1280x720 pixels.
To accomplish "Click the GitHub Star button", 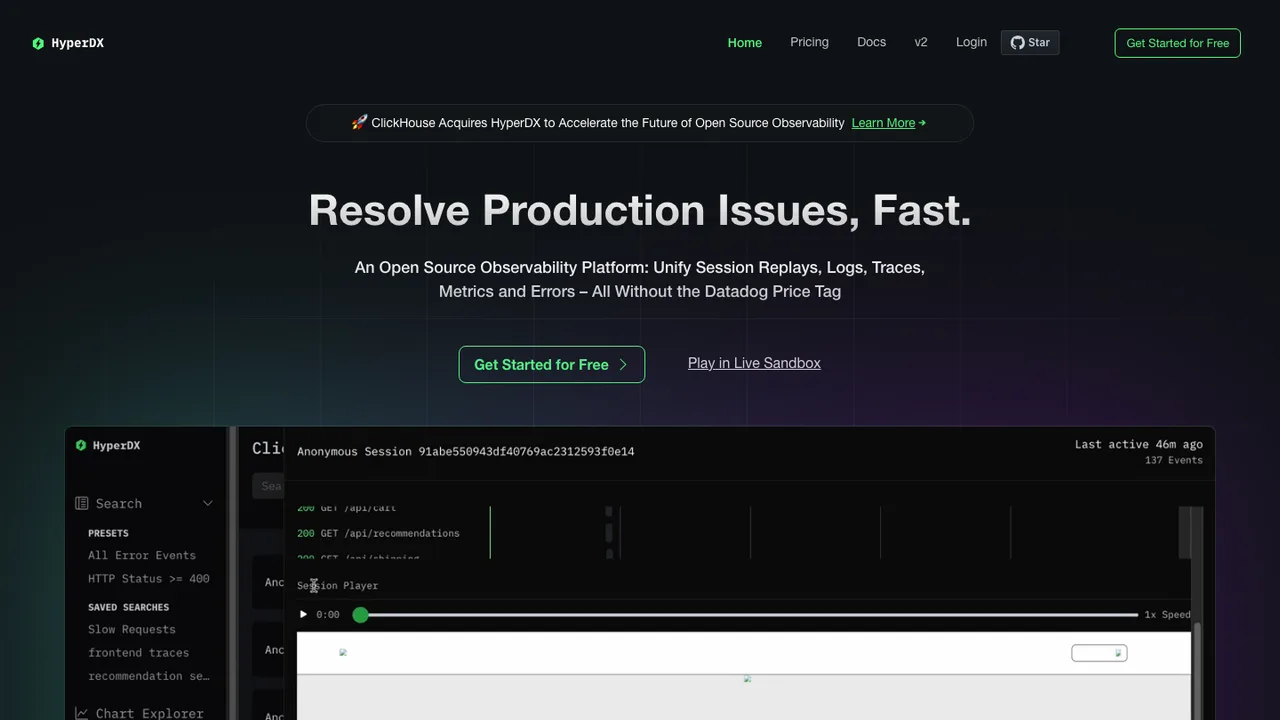I will [x=1030, y=43].
